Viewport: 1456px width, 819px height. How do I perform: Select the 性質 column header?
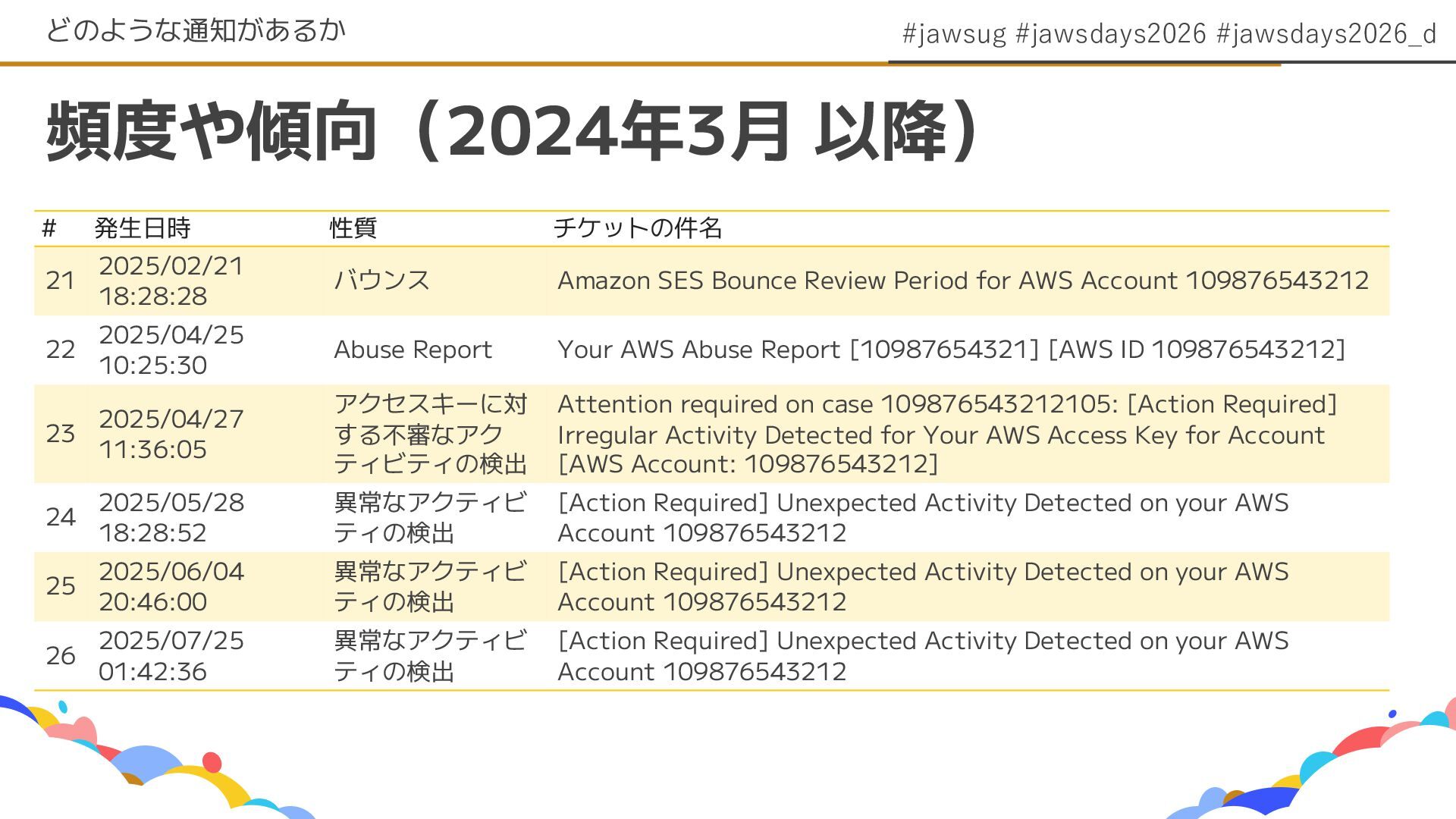[x=353, y=227]
